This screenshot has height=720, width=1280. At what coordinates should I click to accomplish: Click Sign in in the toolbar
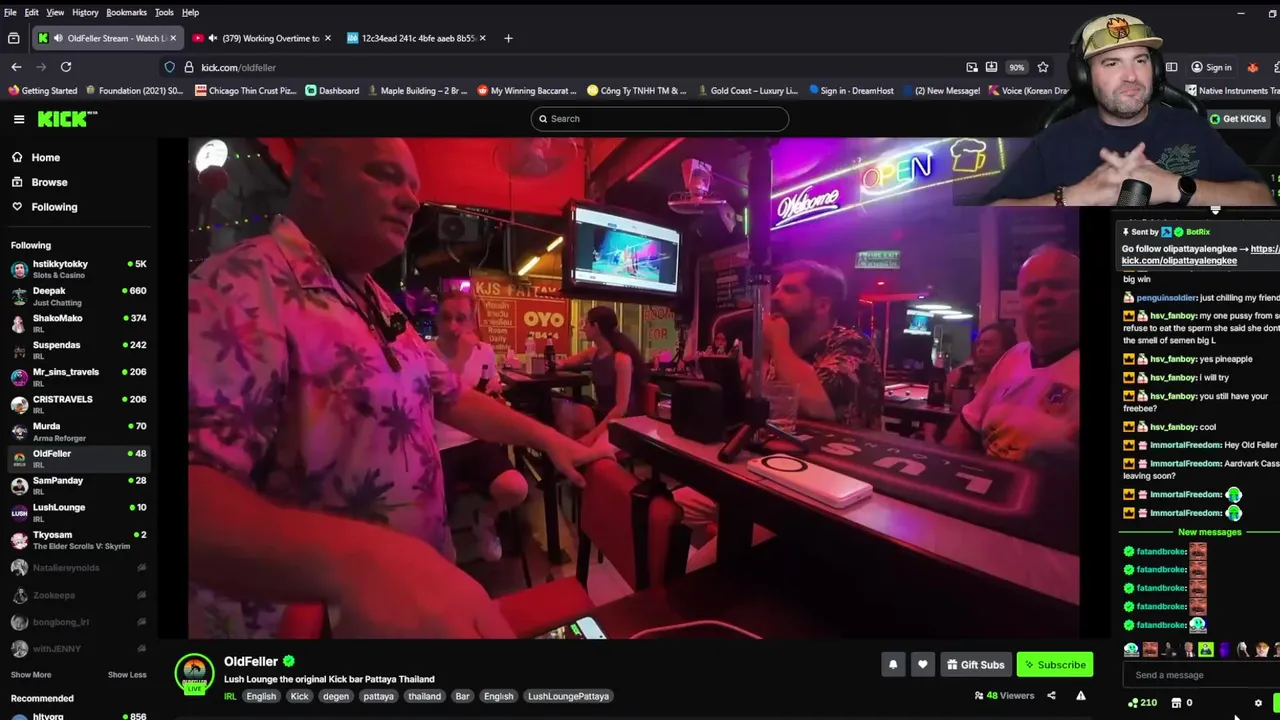[1211, 67]
